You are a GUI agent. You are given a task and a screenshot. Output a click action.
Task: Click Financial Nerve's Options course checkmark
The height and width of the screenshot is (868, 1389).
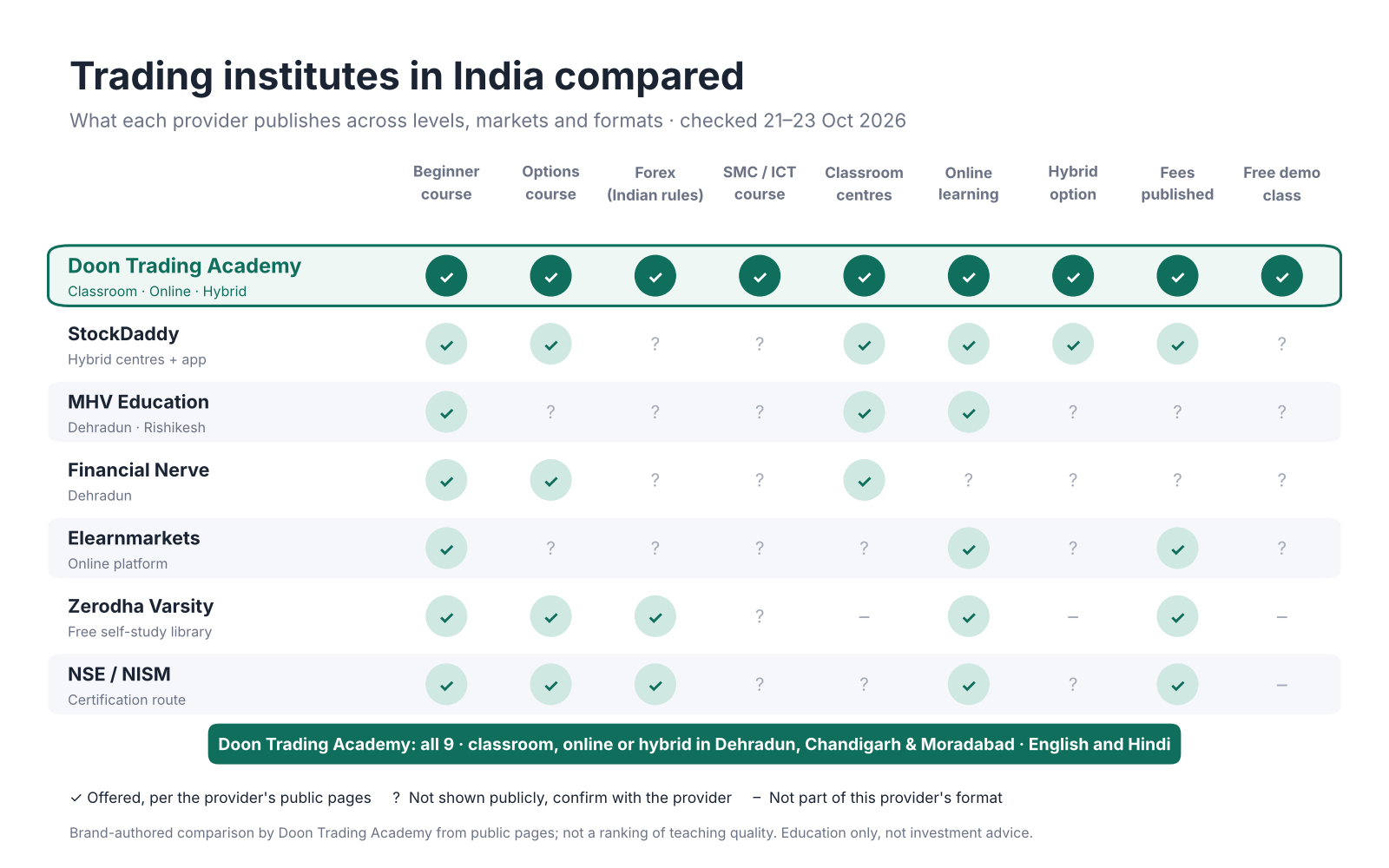point(550,480)
